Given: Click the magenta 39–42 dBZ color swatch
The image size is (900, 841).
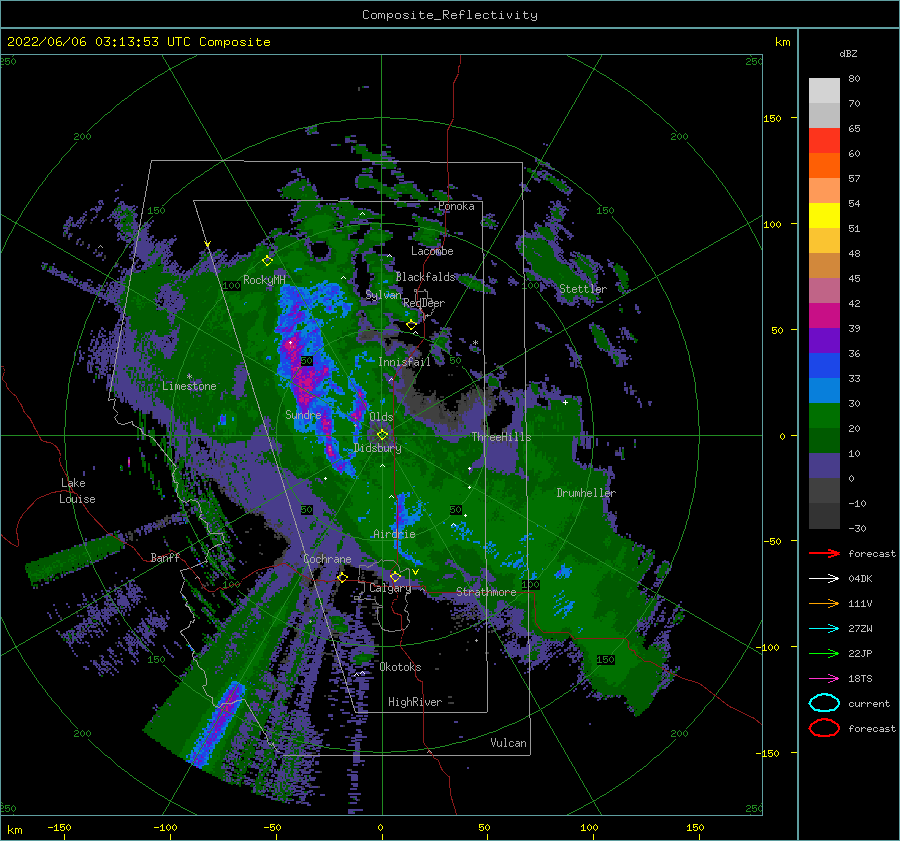Looking at the screenshot, I should (x=824, y=315).
